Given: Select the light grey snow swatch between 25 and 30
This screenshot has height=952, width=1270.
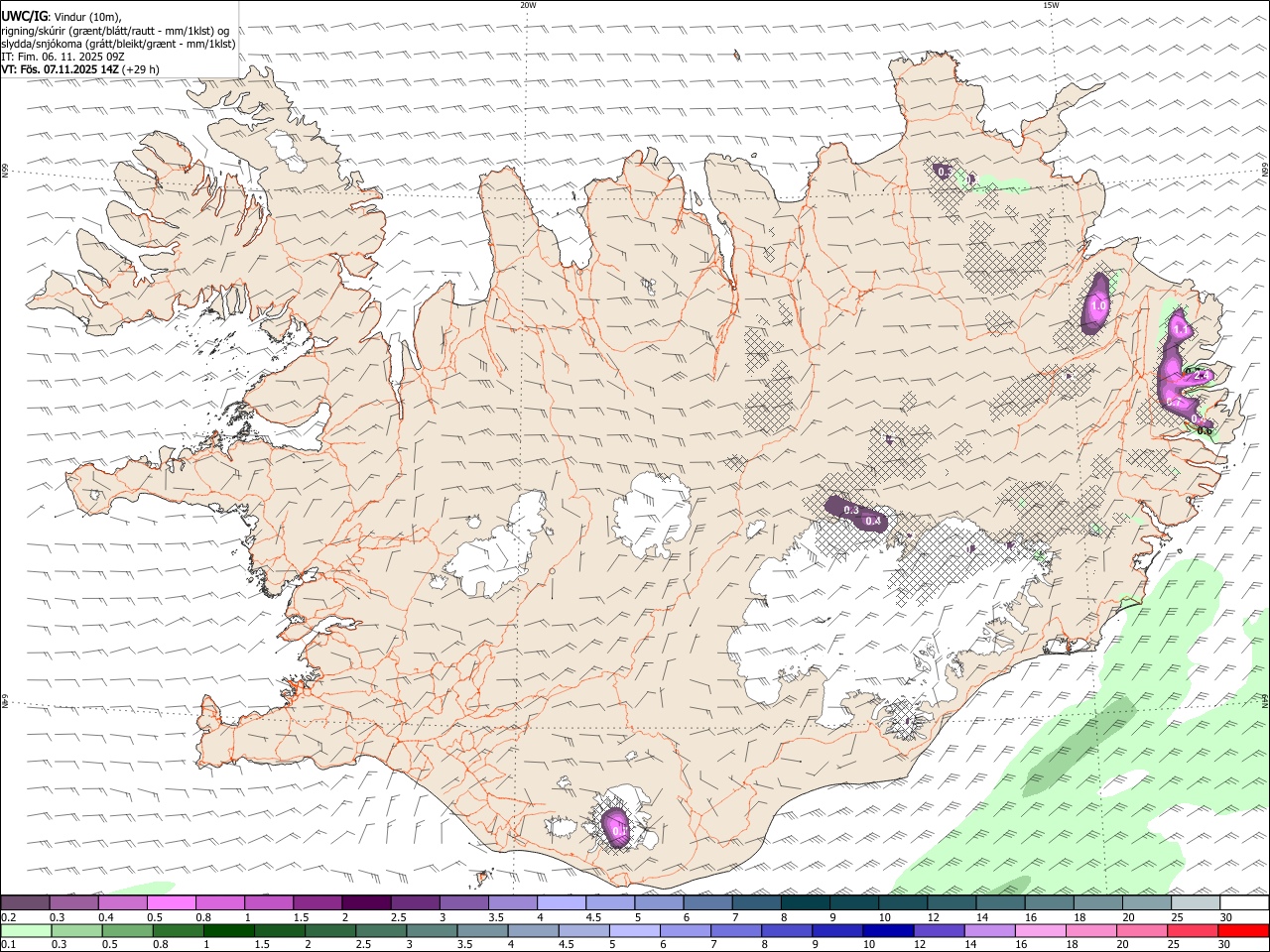Looking at the screenshot, I should [x=1195, y=903].
